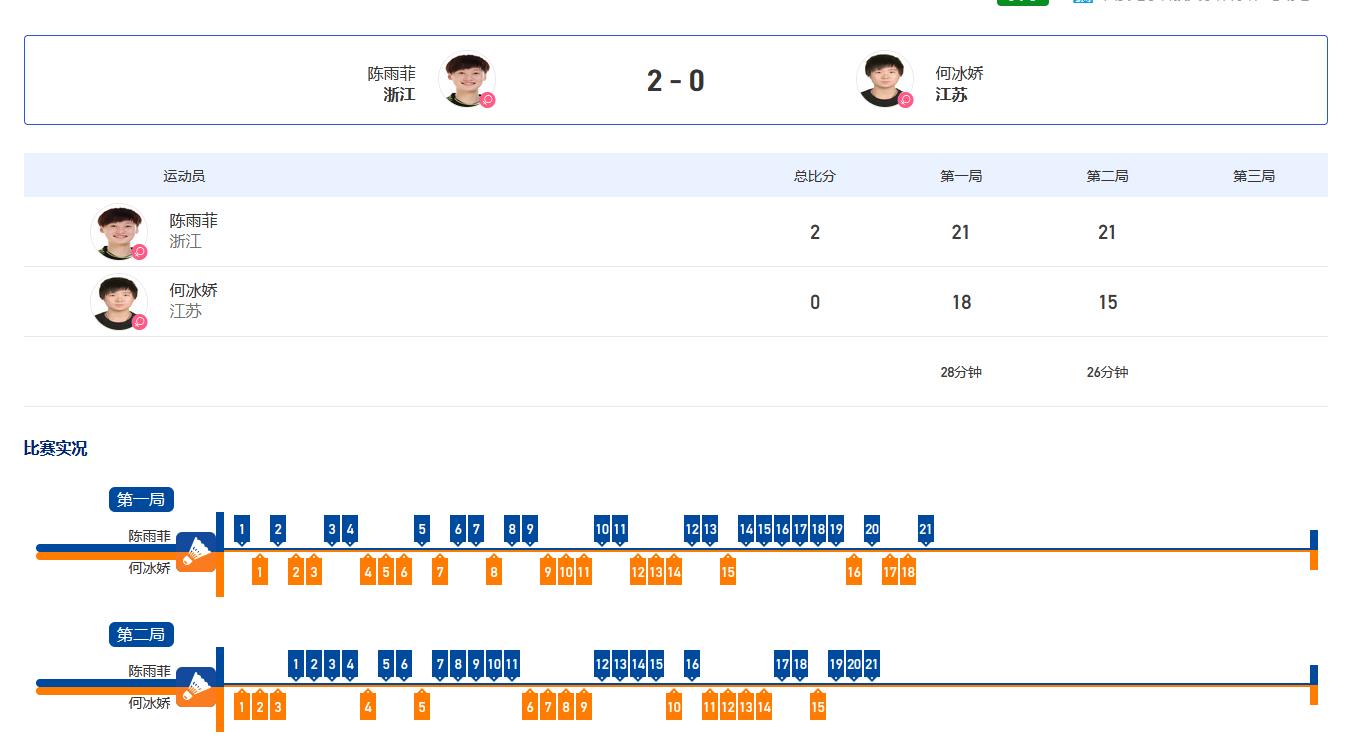Open 何冰娇 name link in score table

point(193,291)
